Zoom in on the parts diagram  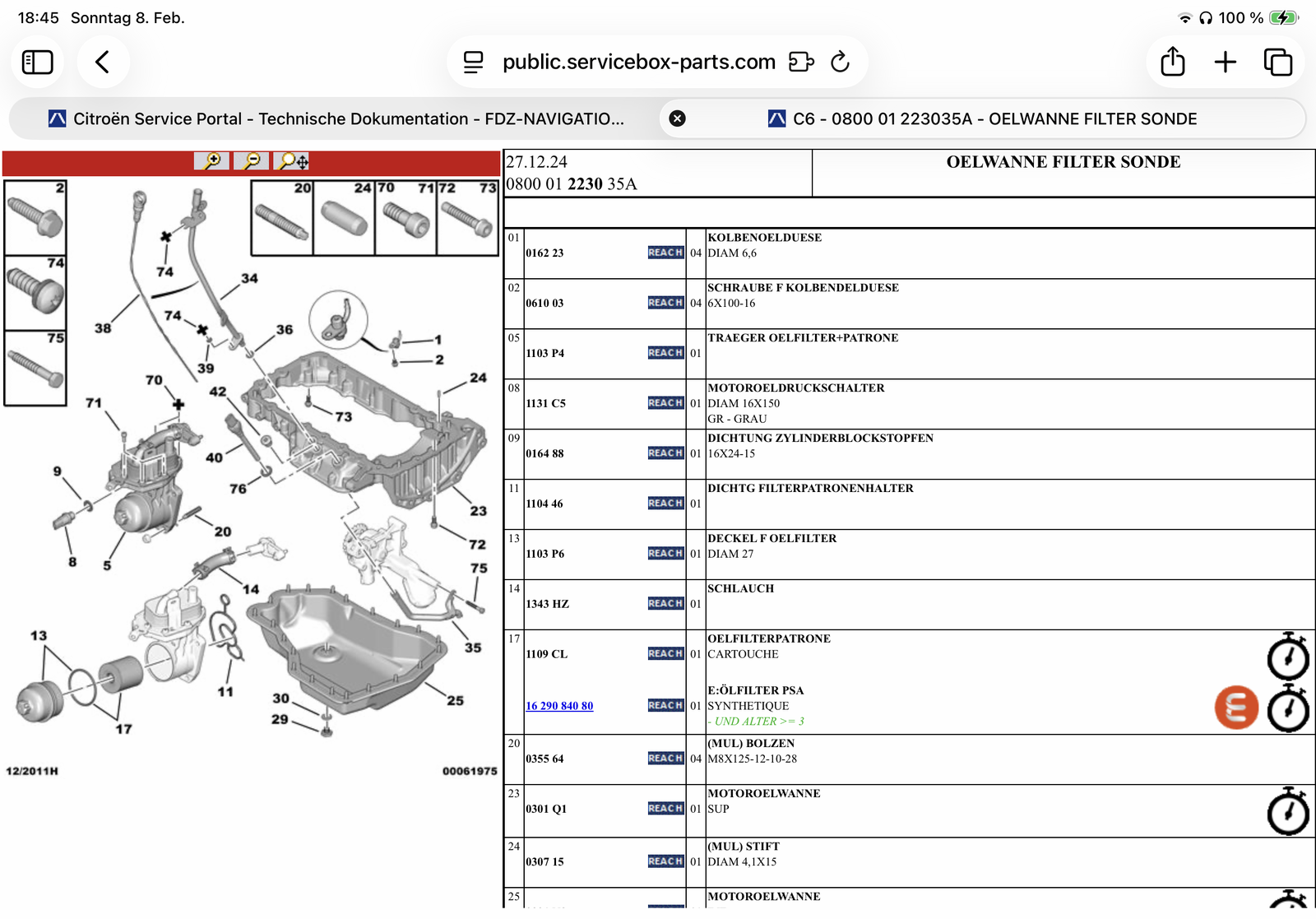pos(212,161)
